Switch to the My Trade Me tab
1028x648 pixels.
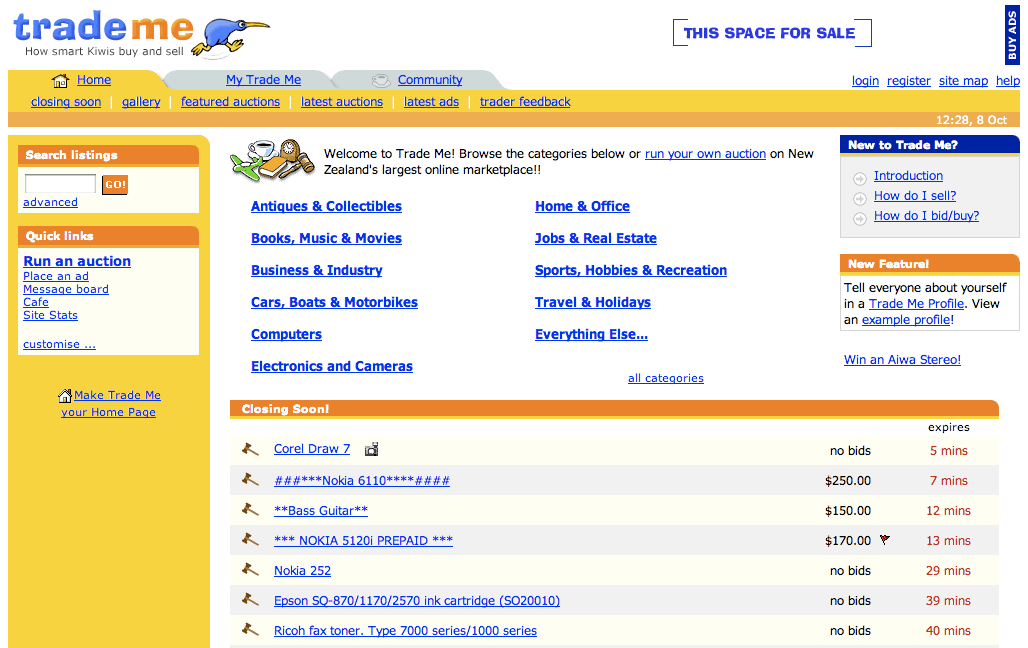click(x=264, y=79)
